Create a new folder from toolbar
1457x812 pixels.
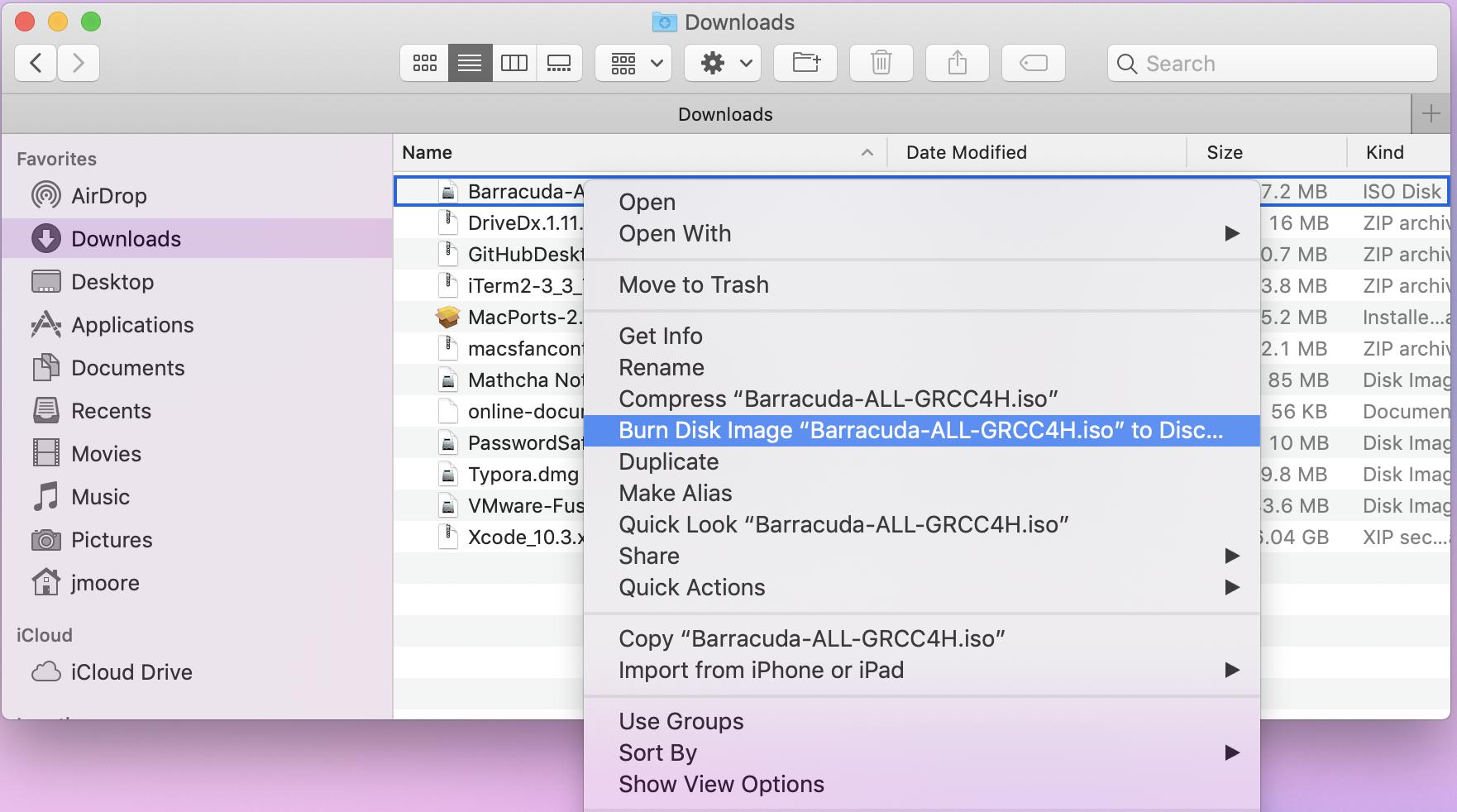coord(805,63)
